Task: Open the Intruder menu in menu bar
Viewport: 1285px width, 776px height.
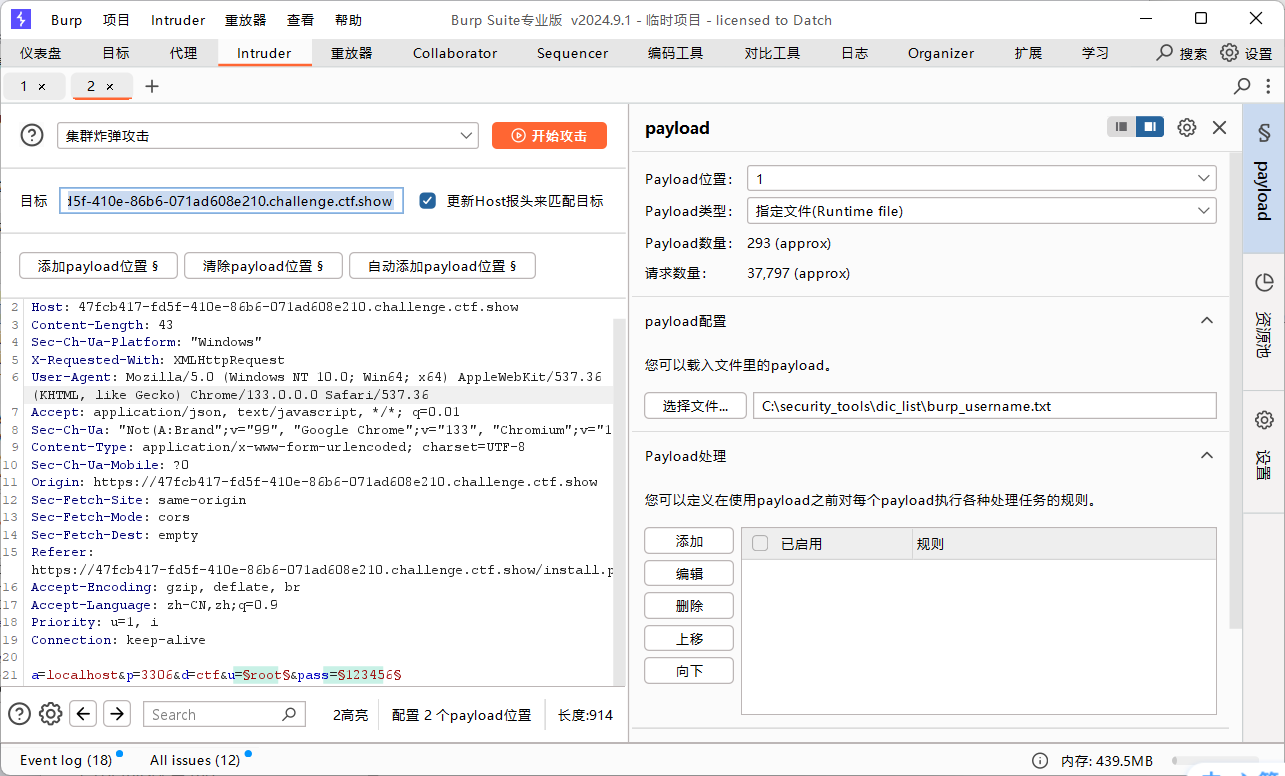Action: coord(178,20)
